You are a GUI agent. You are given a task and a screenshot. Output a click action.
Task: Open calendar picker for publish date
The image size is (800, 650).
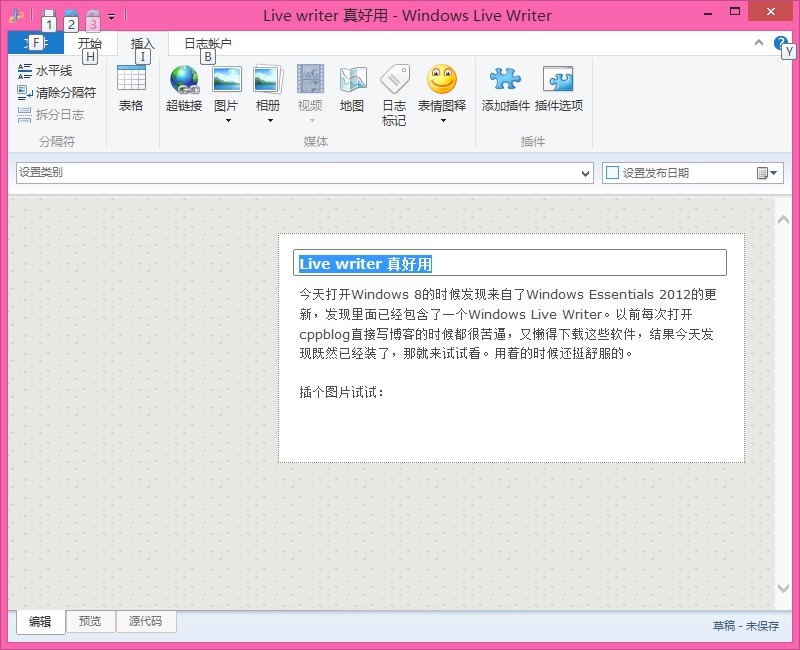pyautogui.click(x=767, y=173)
